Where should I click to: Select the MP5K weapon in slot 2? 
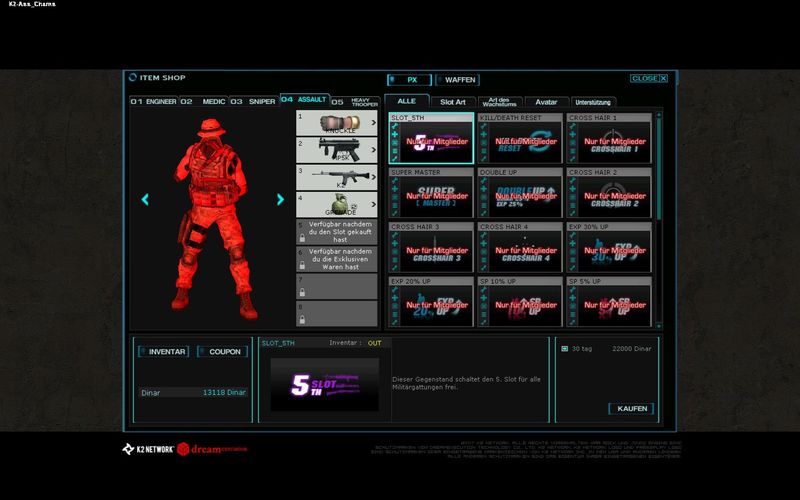pos(337,150)
